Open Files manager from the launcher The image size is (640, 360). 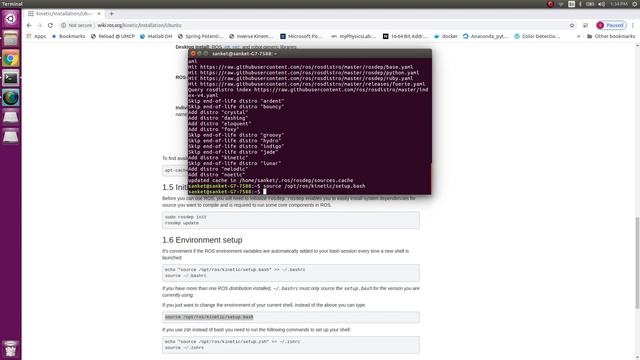pyautogui.click(x=11, y=38)
